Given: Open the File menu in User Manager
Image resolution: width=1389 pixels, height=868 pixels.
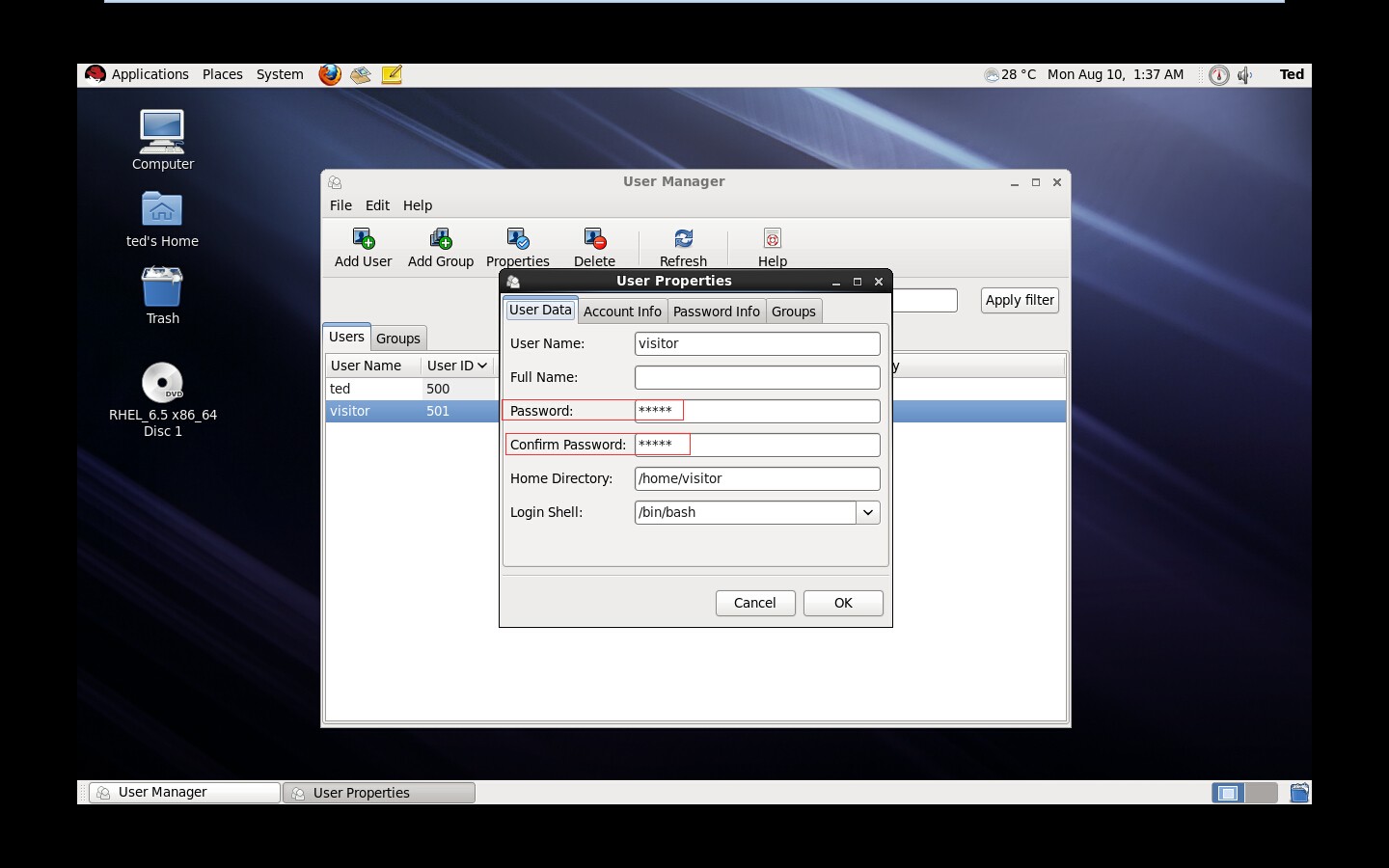Looking at the screenshot, I should (340, 205).
